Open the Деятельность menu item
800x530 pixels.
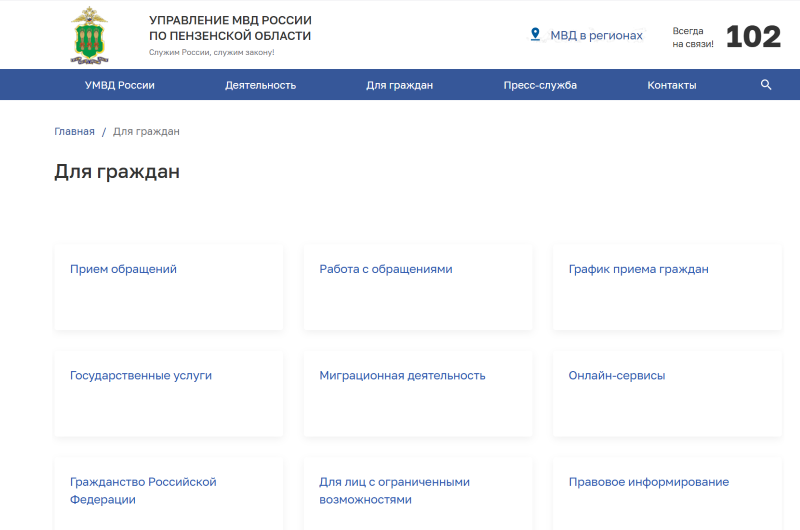(x=260, y=85)
